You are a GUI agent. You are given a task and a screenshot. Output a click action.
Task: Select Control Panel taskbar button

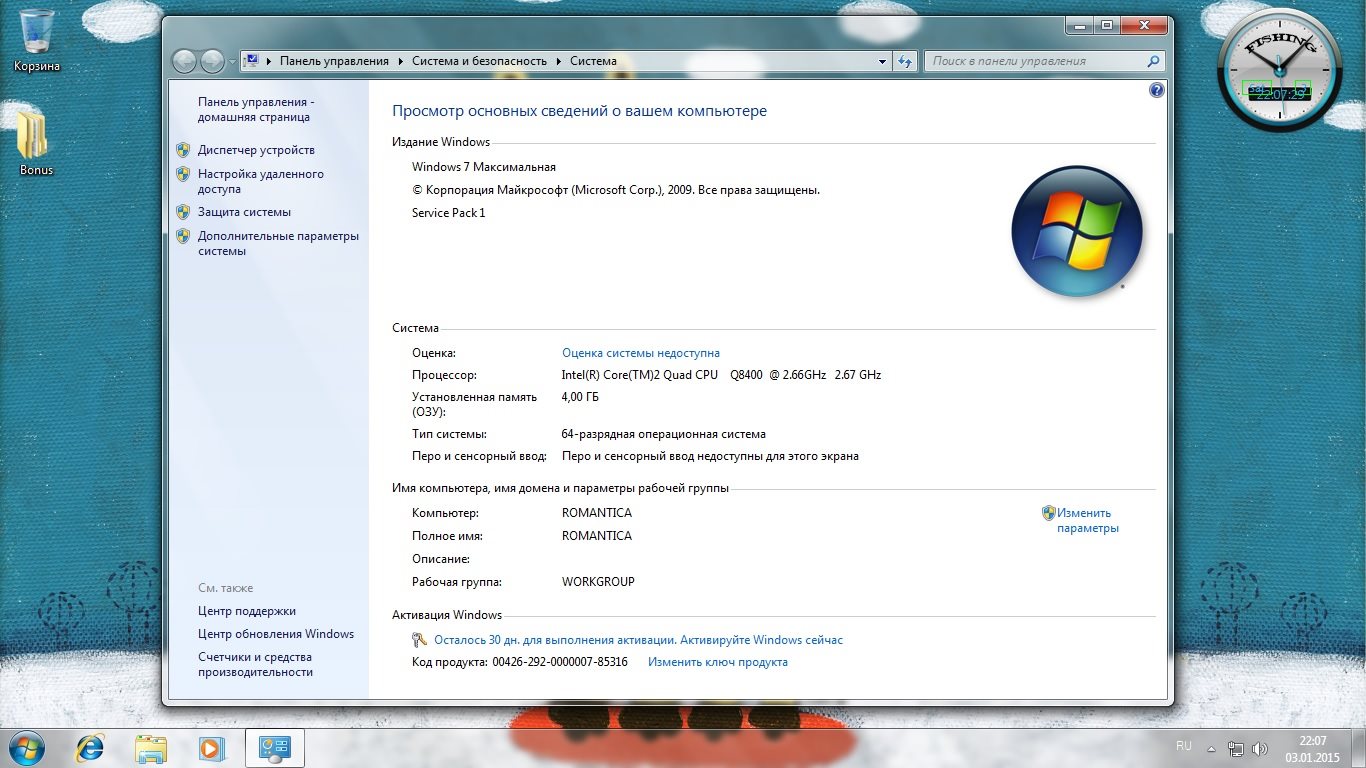pyautogui.click(x=274, y=747)
